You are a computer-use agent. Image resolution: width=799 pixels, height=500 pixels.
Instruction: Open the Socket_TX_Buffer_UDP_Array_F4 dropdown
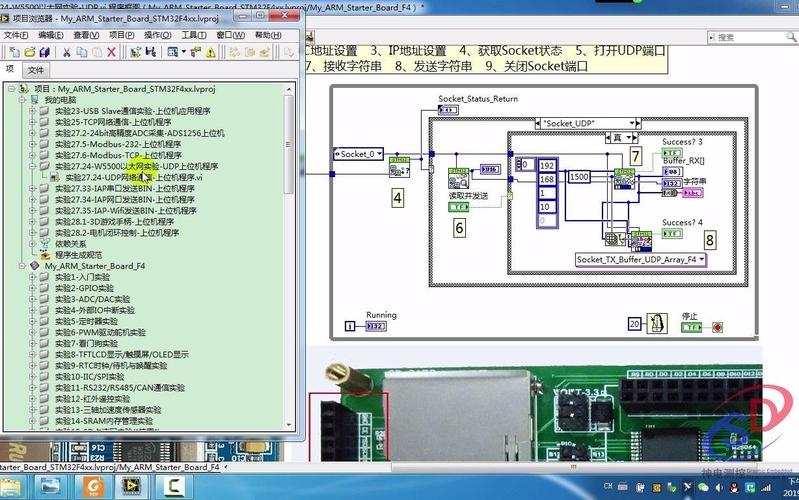(x=702, y=259)
